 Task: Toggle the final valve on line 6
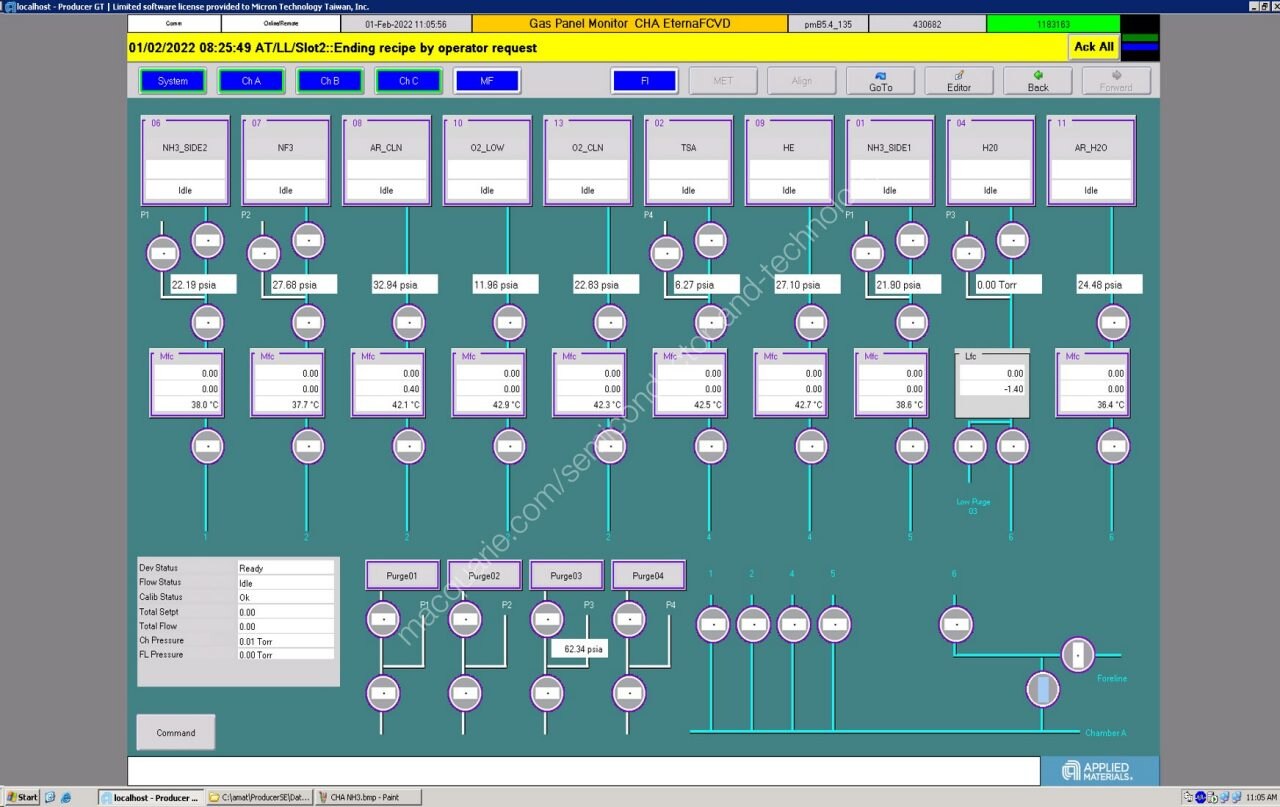[956, 625]
